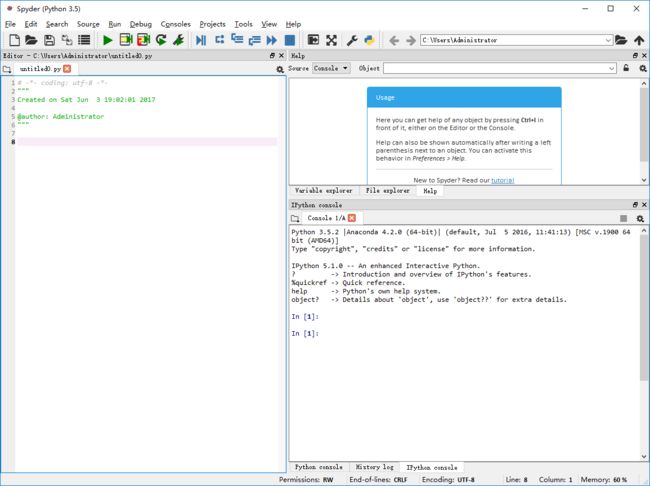Switch to the Variable explorer tab
The image size is (650, 486).
pos(324,191)
